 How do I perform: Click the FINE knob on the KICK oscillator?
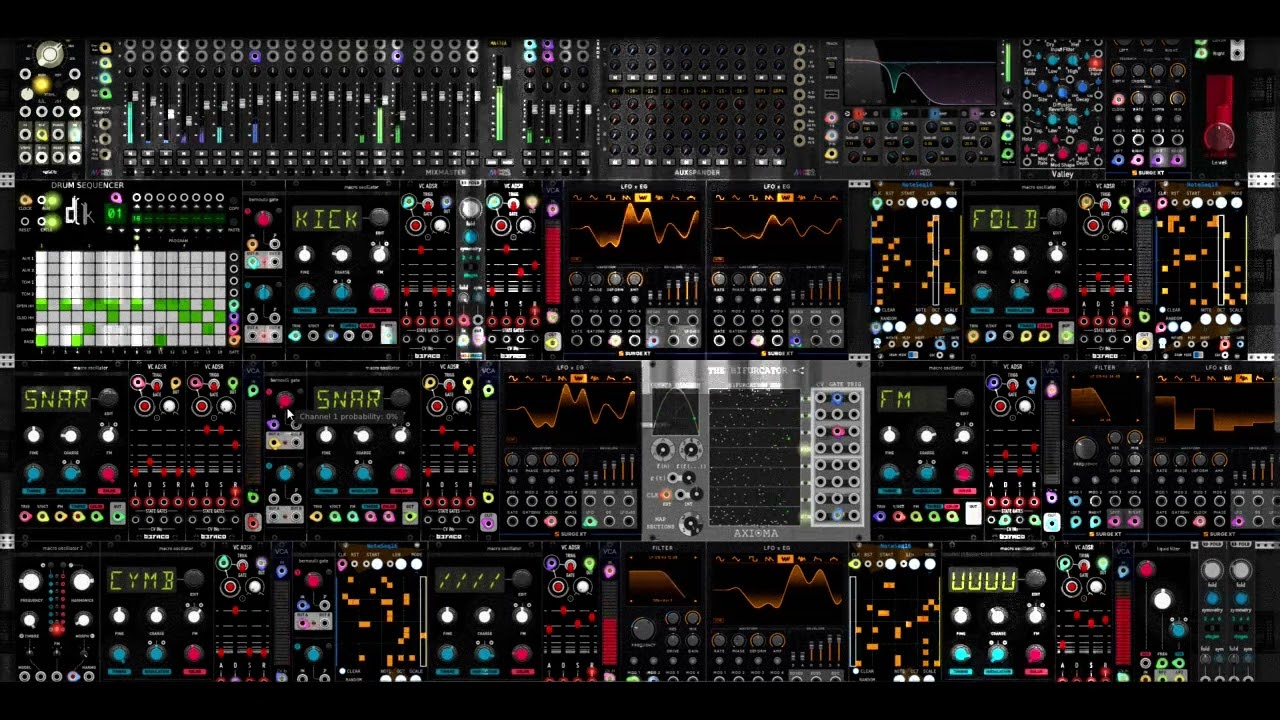click(x=304, y=255)
